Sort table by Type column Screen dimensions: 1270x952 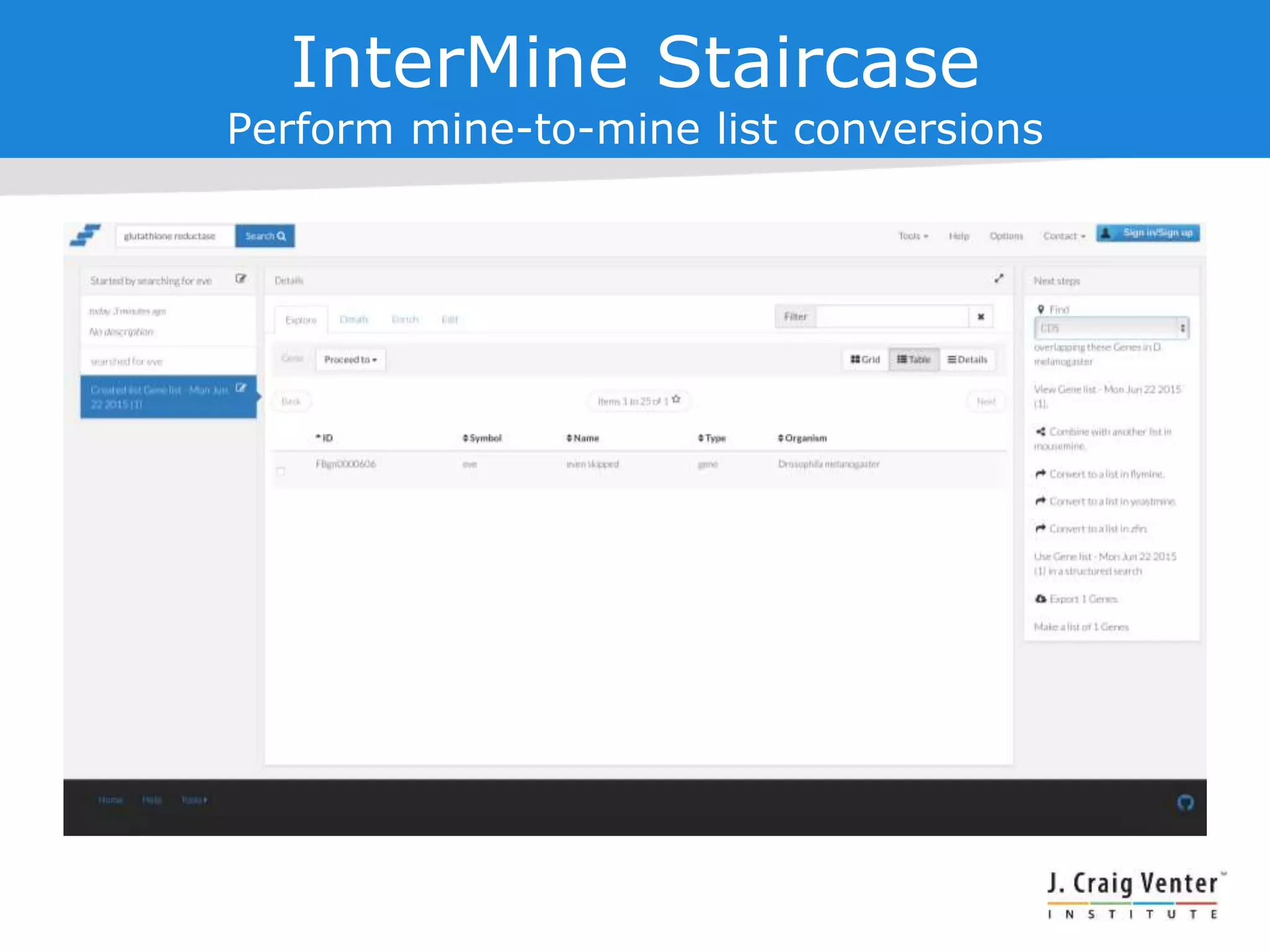[x=711, y=438]
